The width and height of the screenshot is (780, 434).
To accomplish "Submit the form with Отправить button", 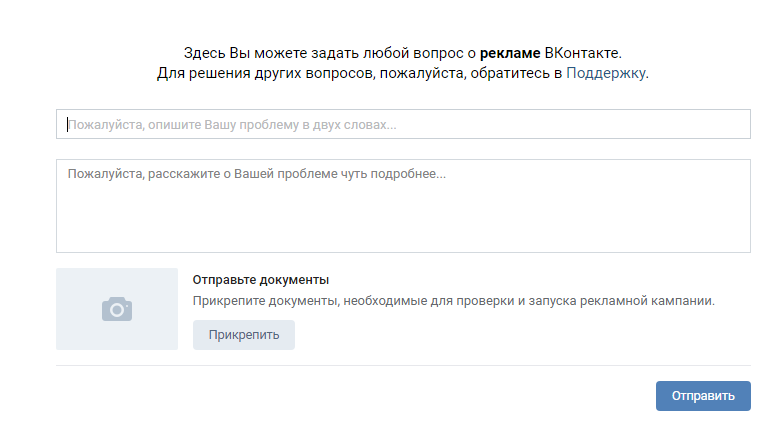I will coord(702,395).
